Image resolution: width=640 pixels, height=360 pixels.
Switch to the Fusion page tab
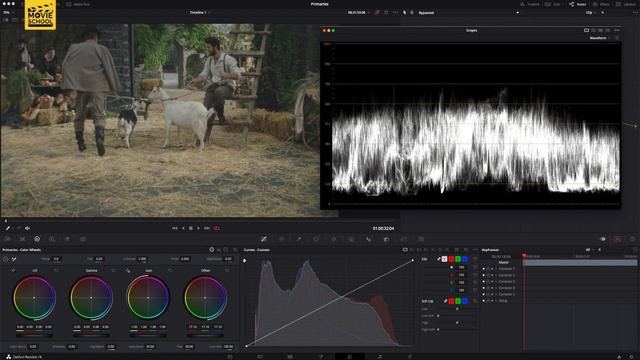[320, 357]
